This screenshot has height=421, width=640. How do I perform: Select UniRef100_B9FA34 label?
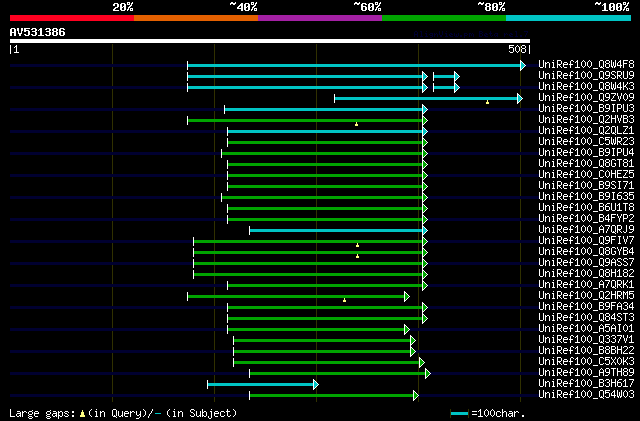(x=586, y=307)
